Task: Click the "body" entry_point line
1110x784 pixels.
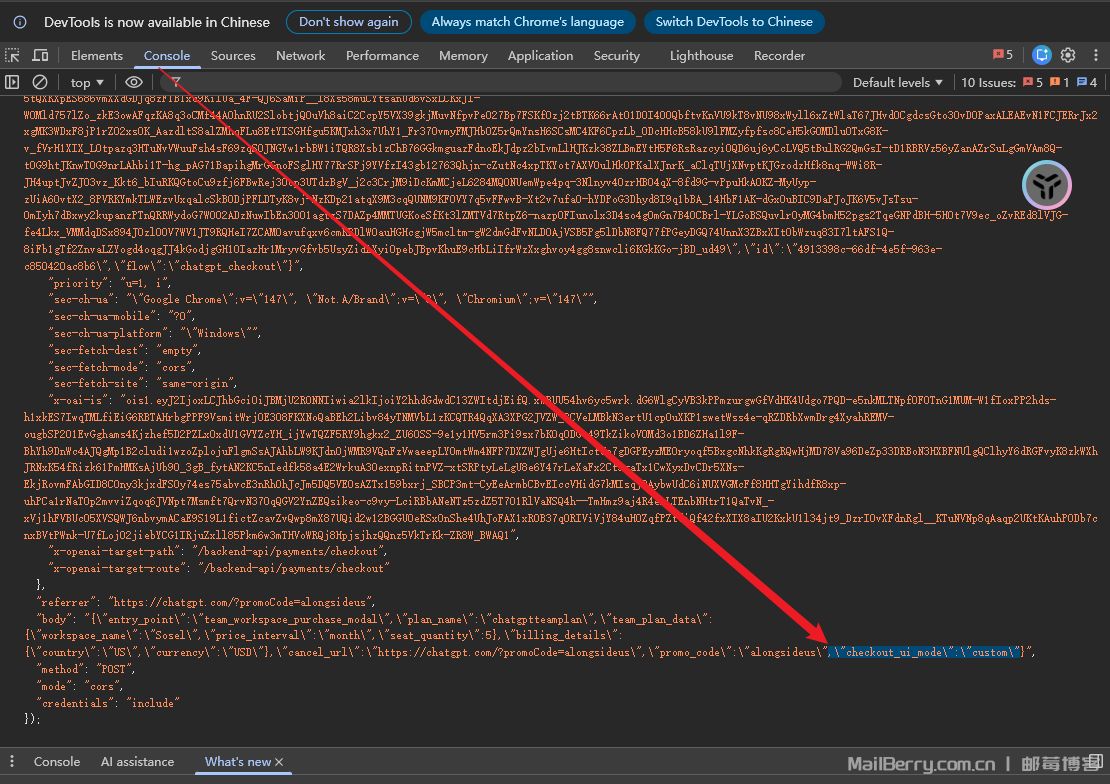Action: [375, 619]
